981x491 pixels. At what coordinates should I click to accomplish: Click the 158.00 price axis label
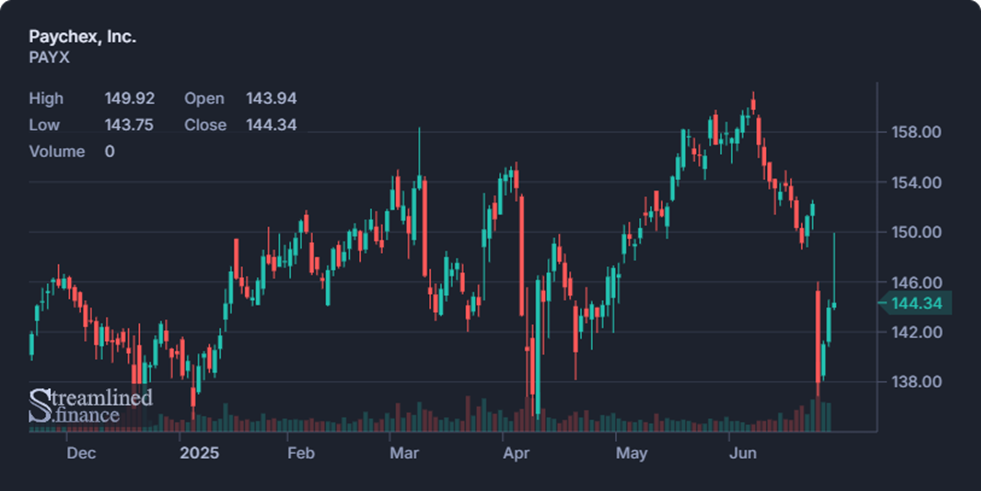(x=916, y=132)
